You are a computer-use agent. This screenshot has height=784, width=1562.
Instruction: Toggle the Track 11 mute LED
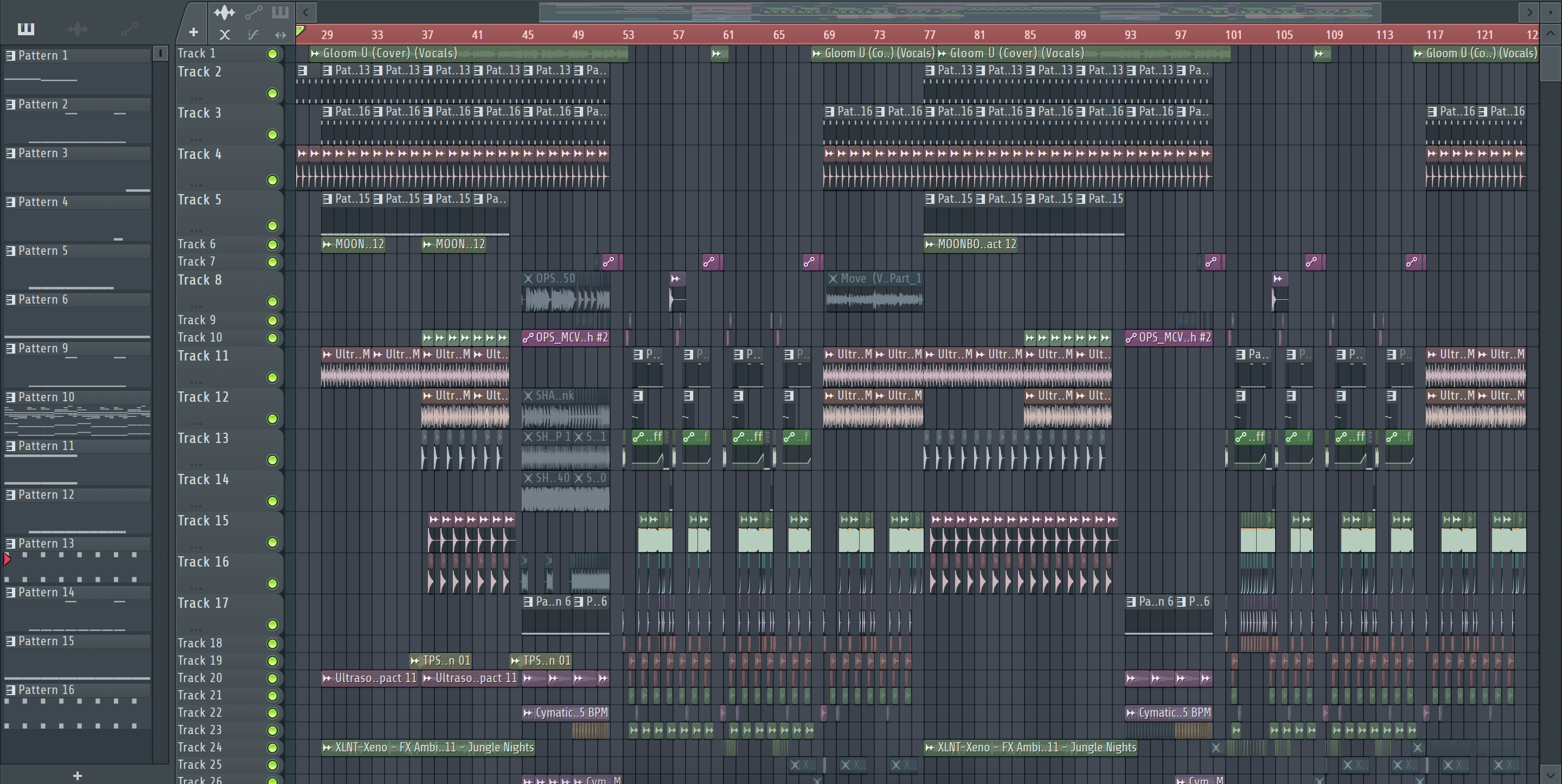tap(273, 378)
